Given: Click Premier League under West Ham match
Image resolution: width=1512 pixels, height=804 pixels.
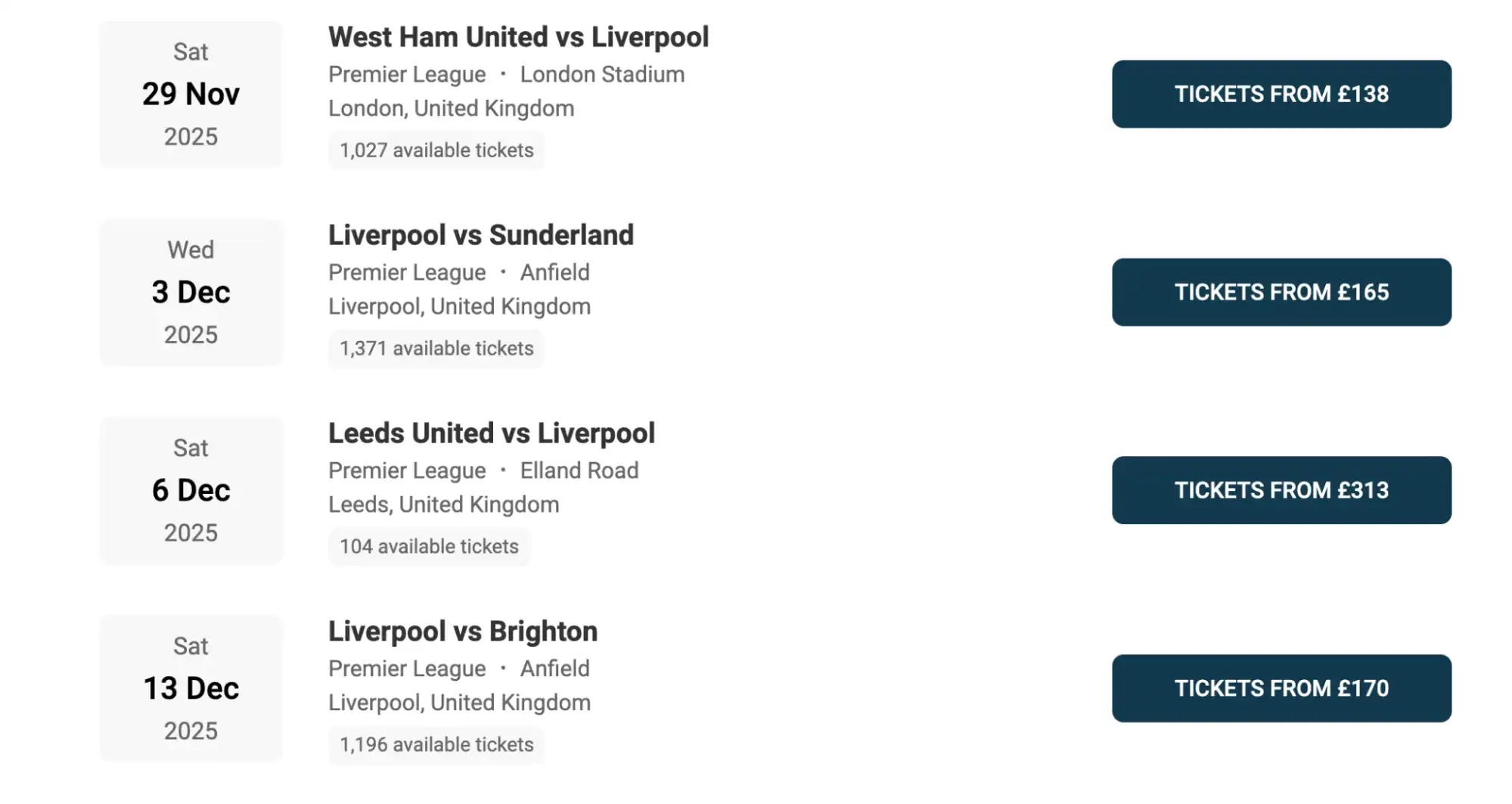Looking at the screenshot, I should [x=406, y=73].
